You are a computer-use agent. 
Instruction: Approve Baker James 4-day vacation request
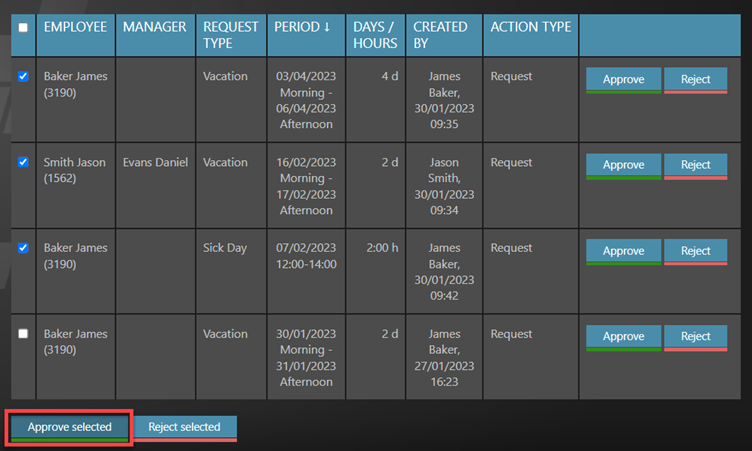click(623, 80)
